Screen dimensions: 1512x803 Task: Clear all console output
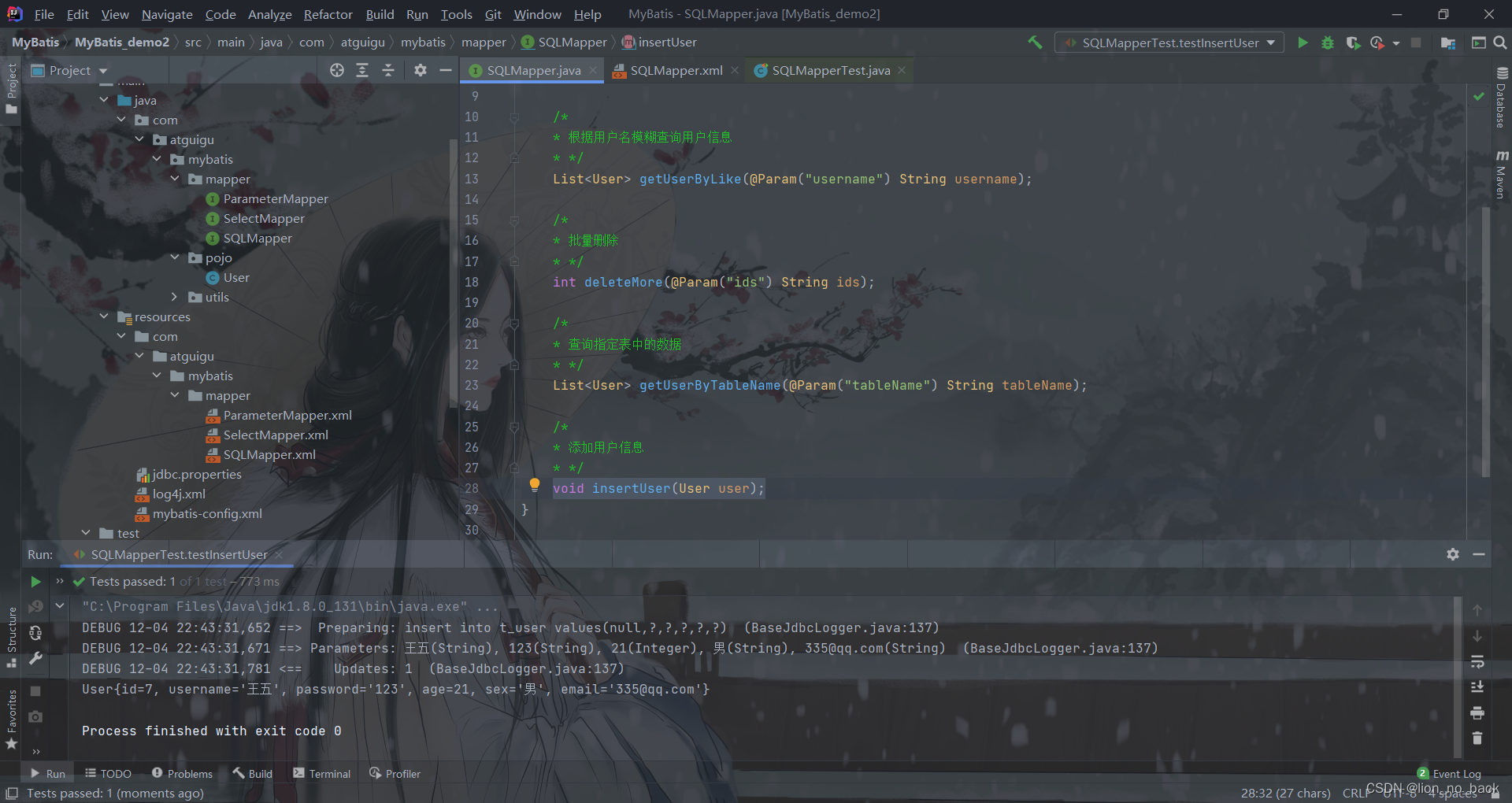point(1477,738)
